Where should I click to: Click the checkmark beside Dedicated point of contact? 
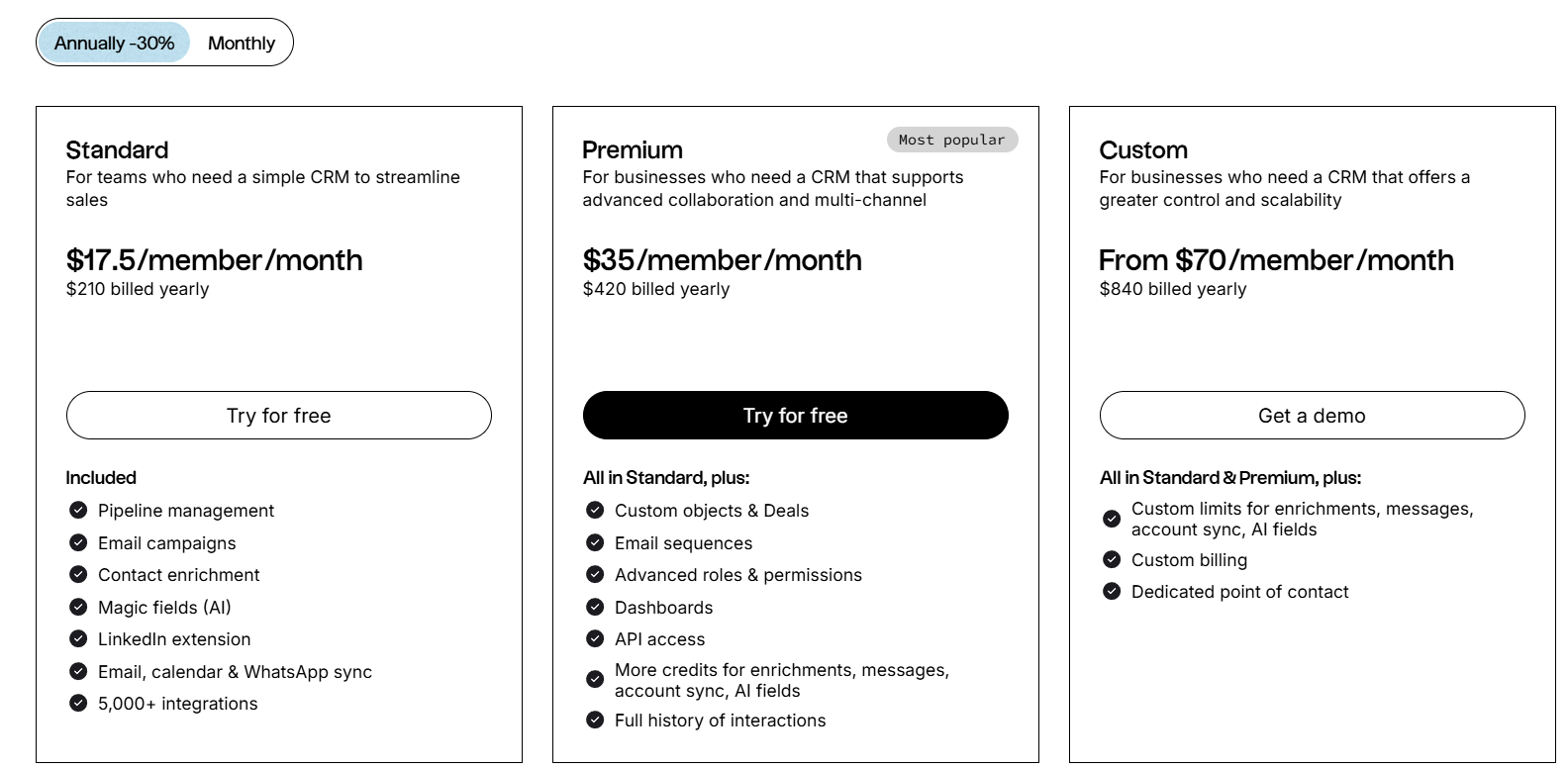[x=1112, y=592]
